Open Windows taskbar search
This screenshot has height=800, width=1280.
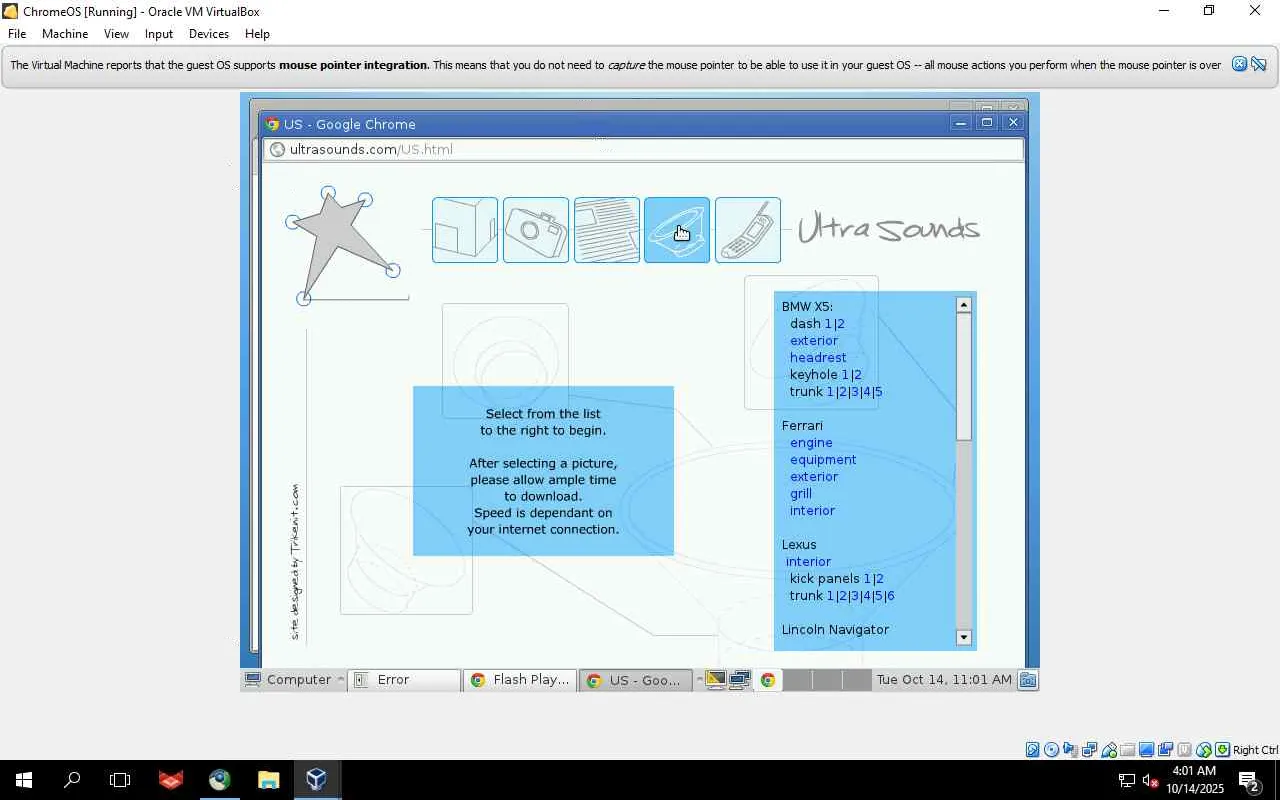(72, 780)
